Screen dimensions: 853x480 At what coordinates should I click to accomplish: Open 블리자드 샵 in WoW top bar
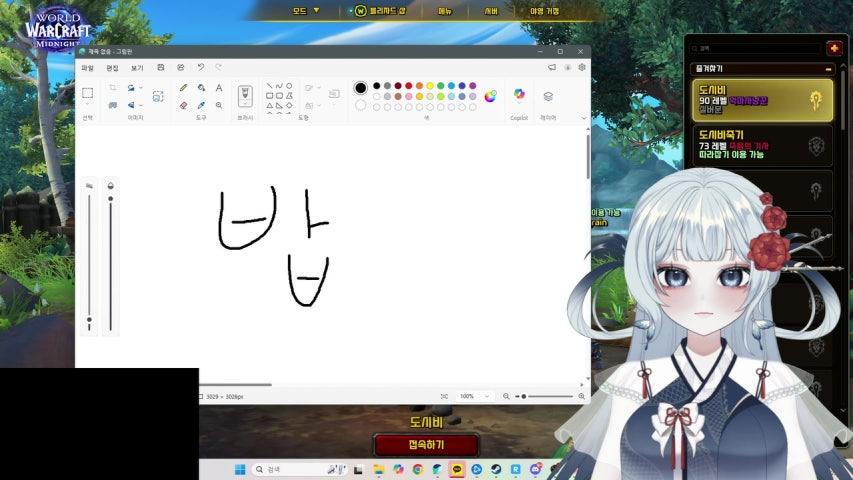[381, 11]
